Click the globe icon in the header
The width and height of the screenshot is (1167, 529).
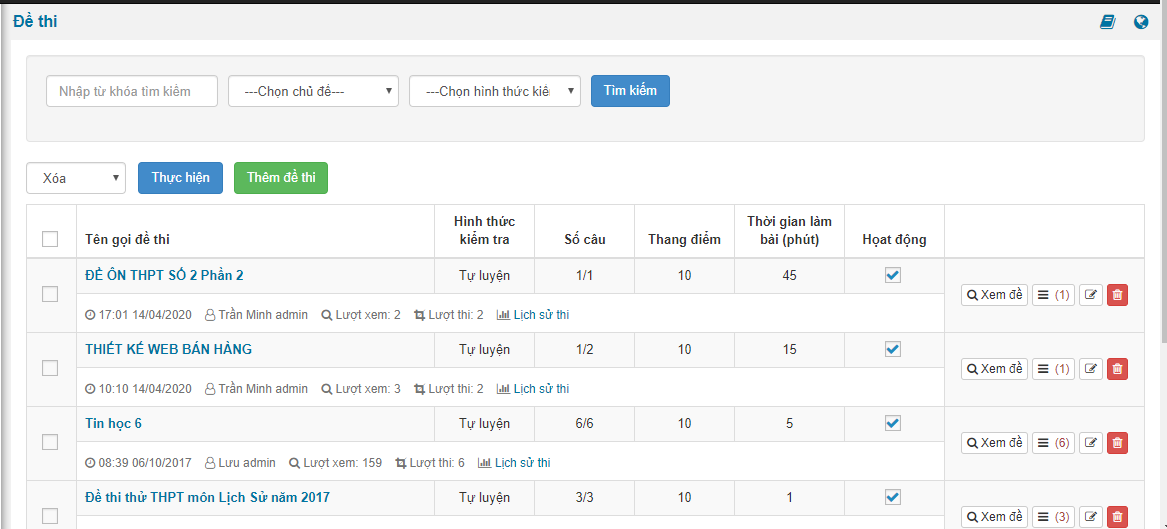(x=1141, y=21)
